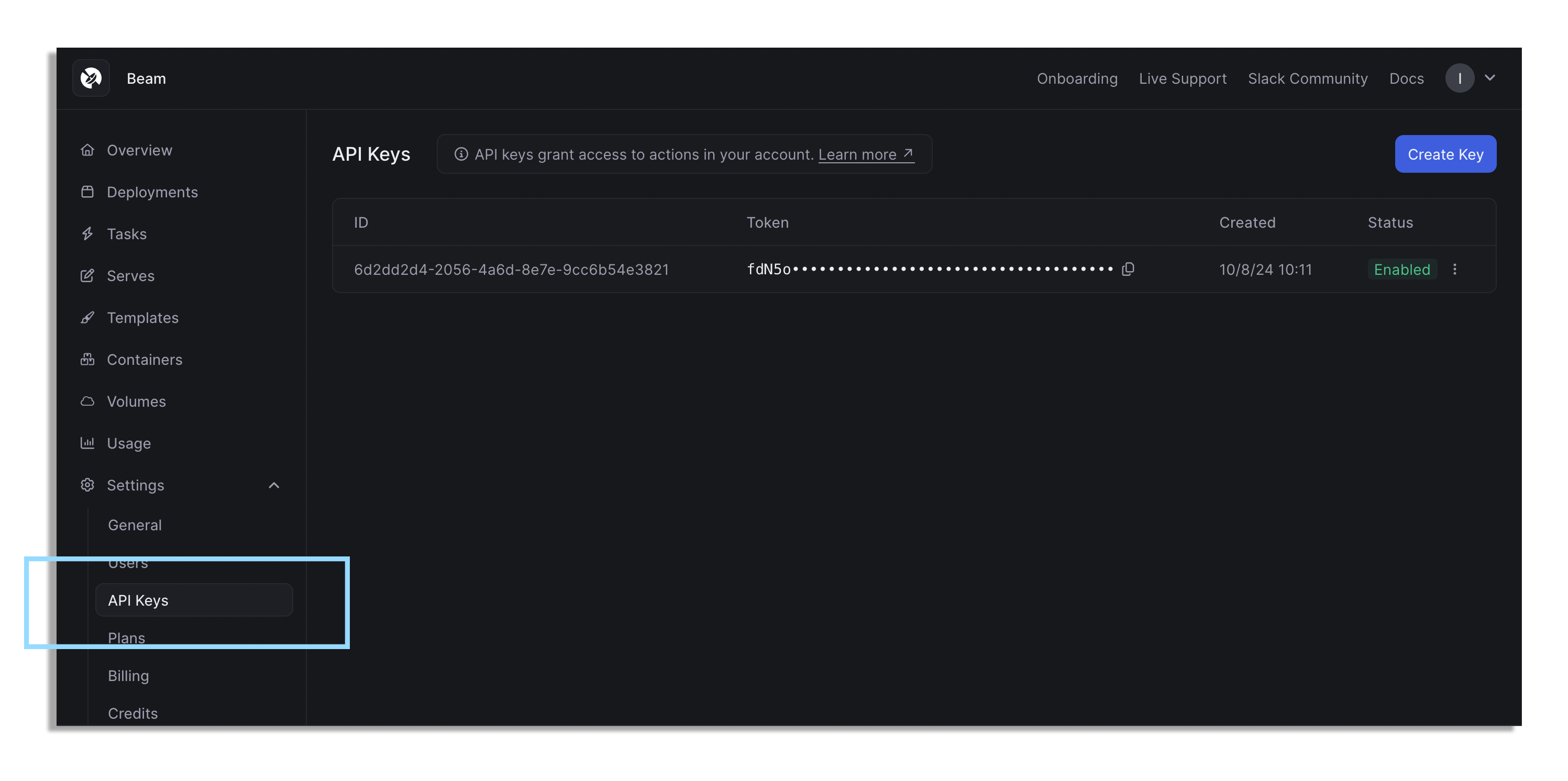
Task: Click the Enabled status badge
Action: pyautogui.click(x=1402, y=270)
